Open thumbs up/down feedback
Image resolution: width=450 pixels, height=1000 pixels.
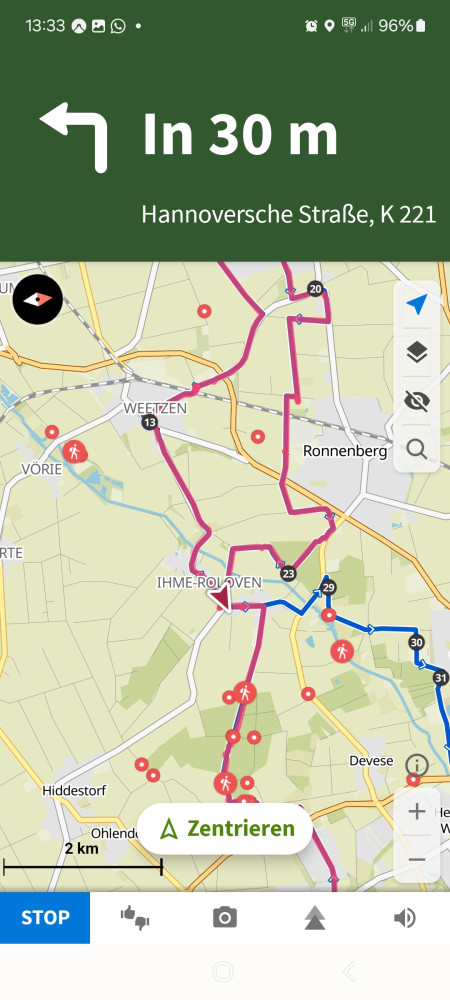(x=134, y=918)
